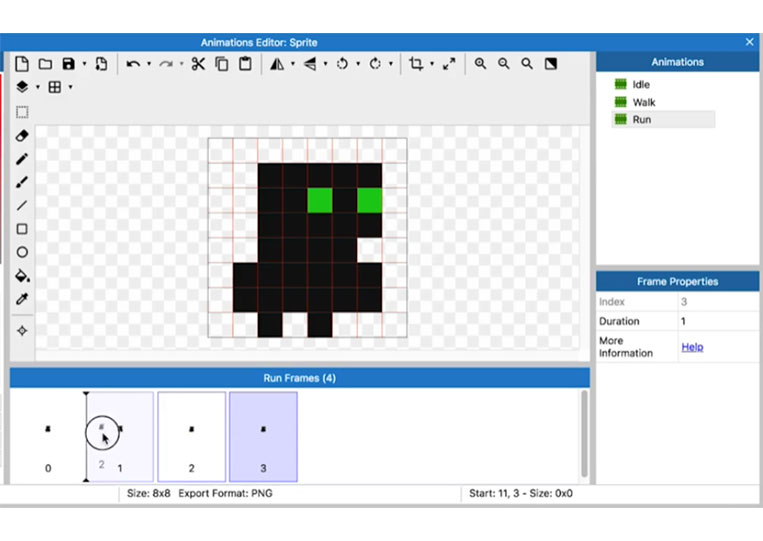The image size is (763, 541).
Task: Select the Ellipse shape tool
Action: pyautogui.click(x=22, y=252)
